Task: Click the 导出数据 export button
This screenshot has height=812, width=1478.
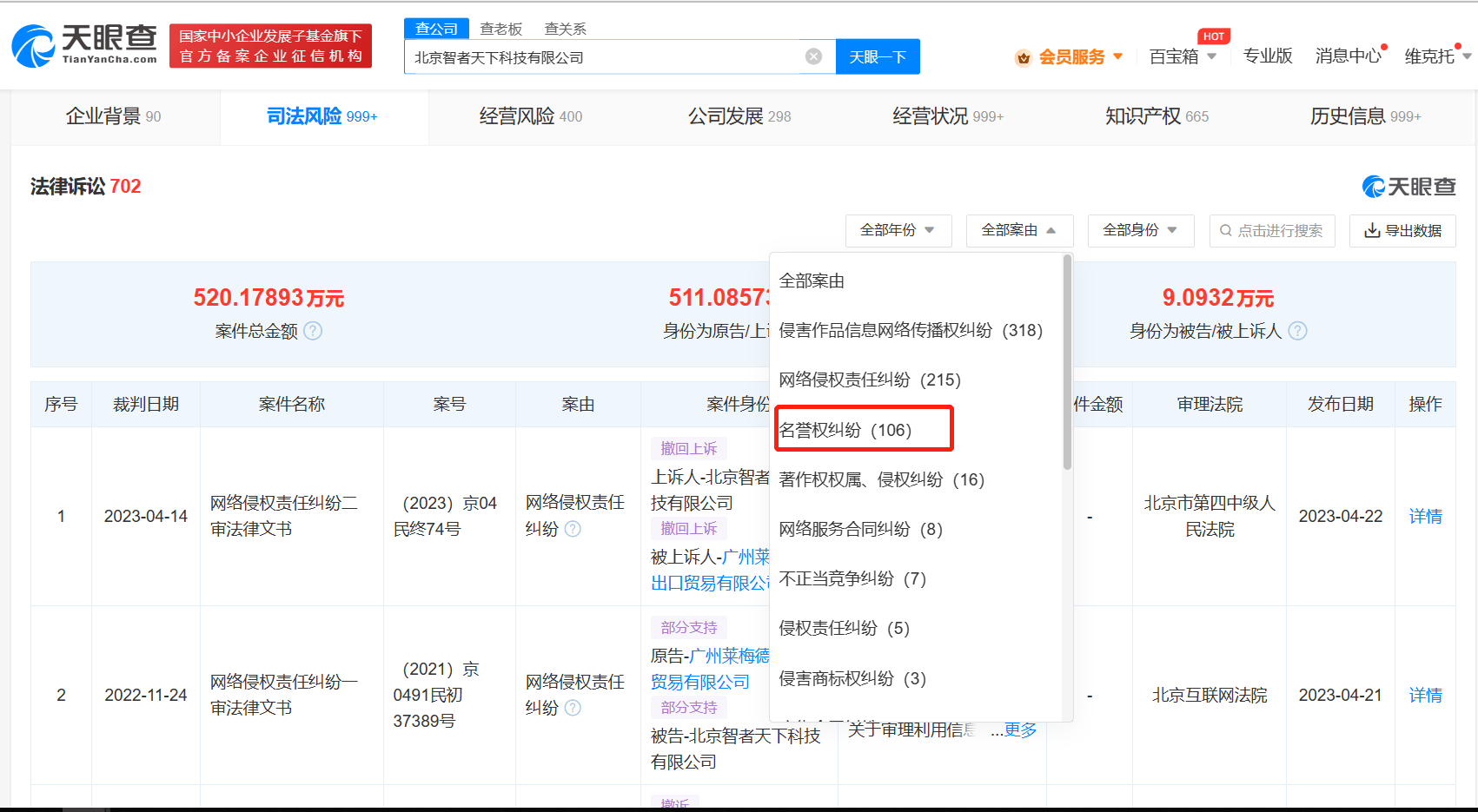Action: point(1402,230)
